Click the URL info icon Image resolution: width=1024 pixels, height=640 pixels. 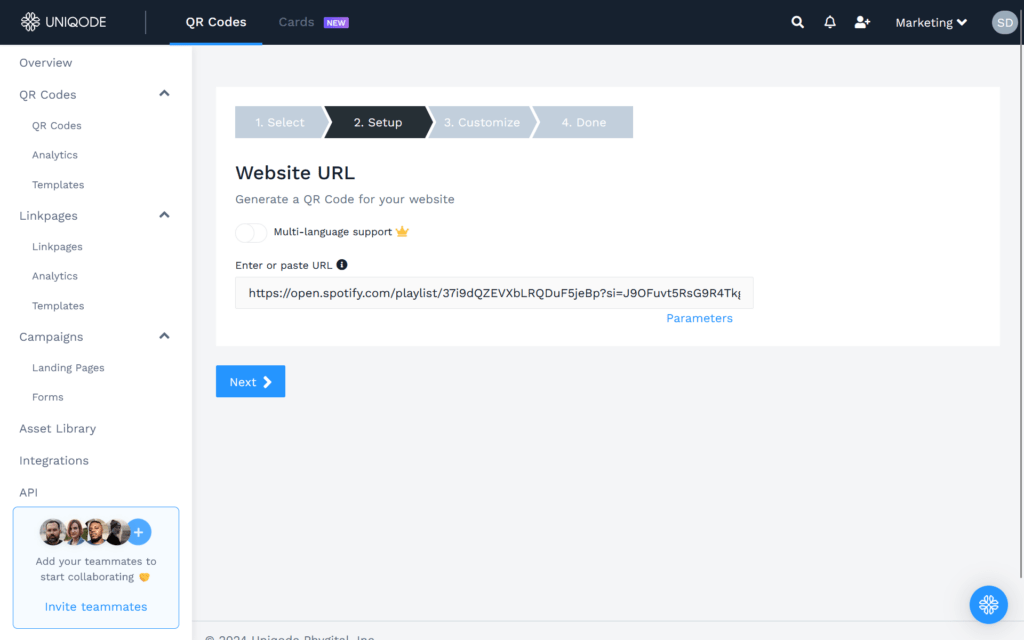click(x=342, y=264)
